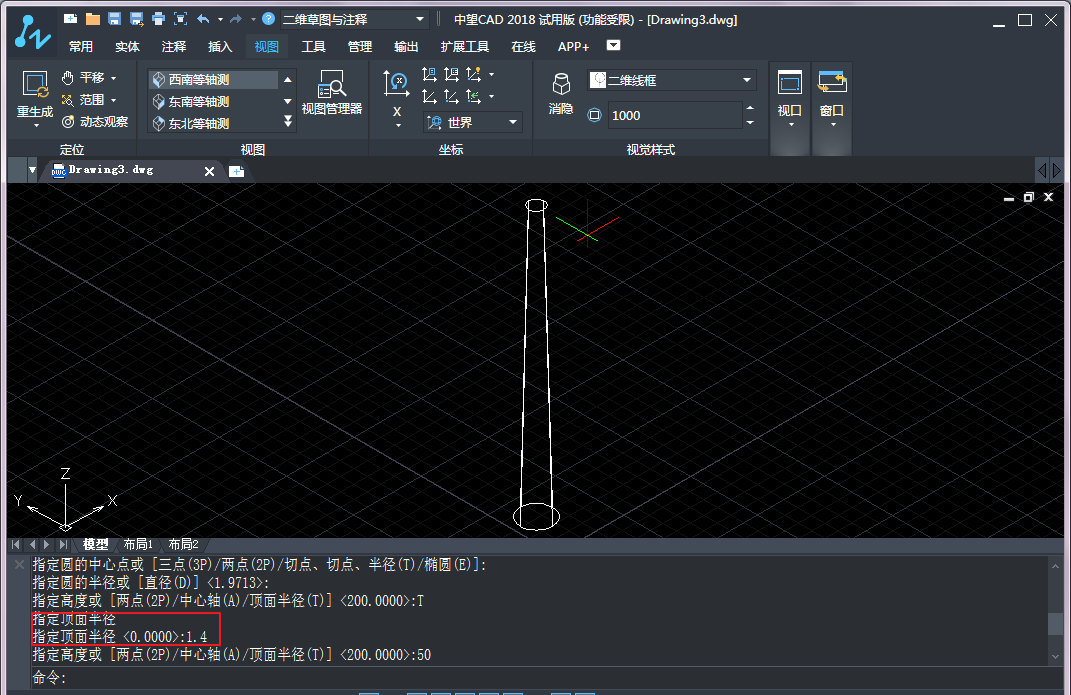Screen dimensions: 1071x695
Task: Click the 窗口 window switch icon
Action: pyautogui.click(x=832, y=94)
